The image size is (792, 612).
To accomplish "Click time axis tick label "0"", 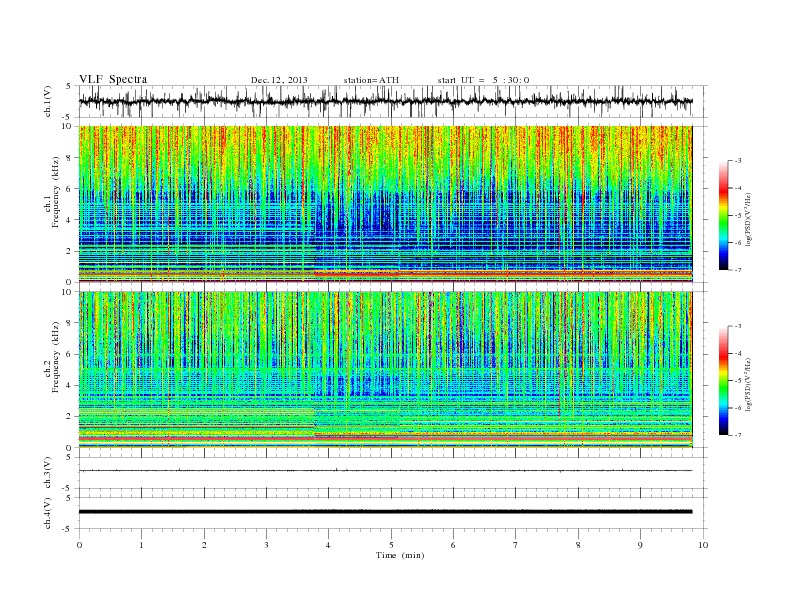I will [x=79, y=545].
